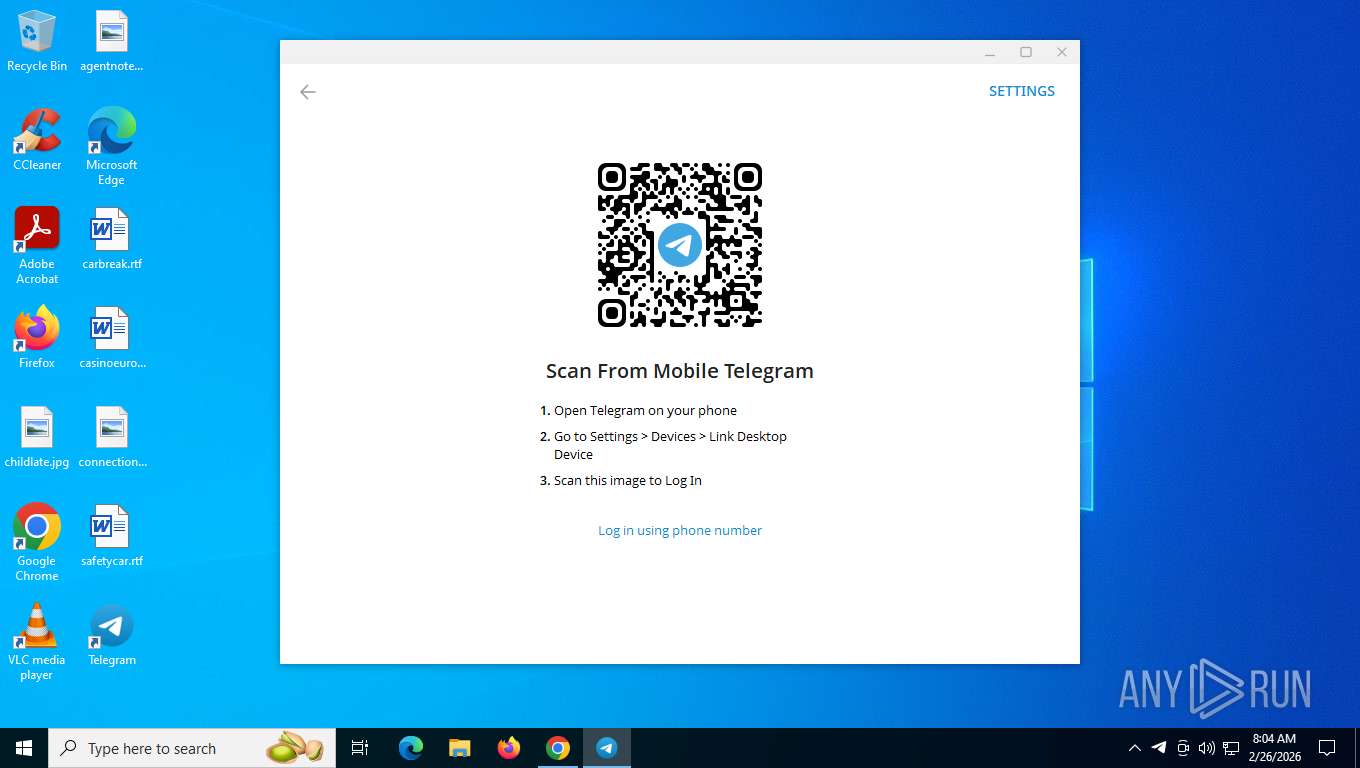Click the Meet Now camera tray icon

[1183, 748]
